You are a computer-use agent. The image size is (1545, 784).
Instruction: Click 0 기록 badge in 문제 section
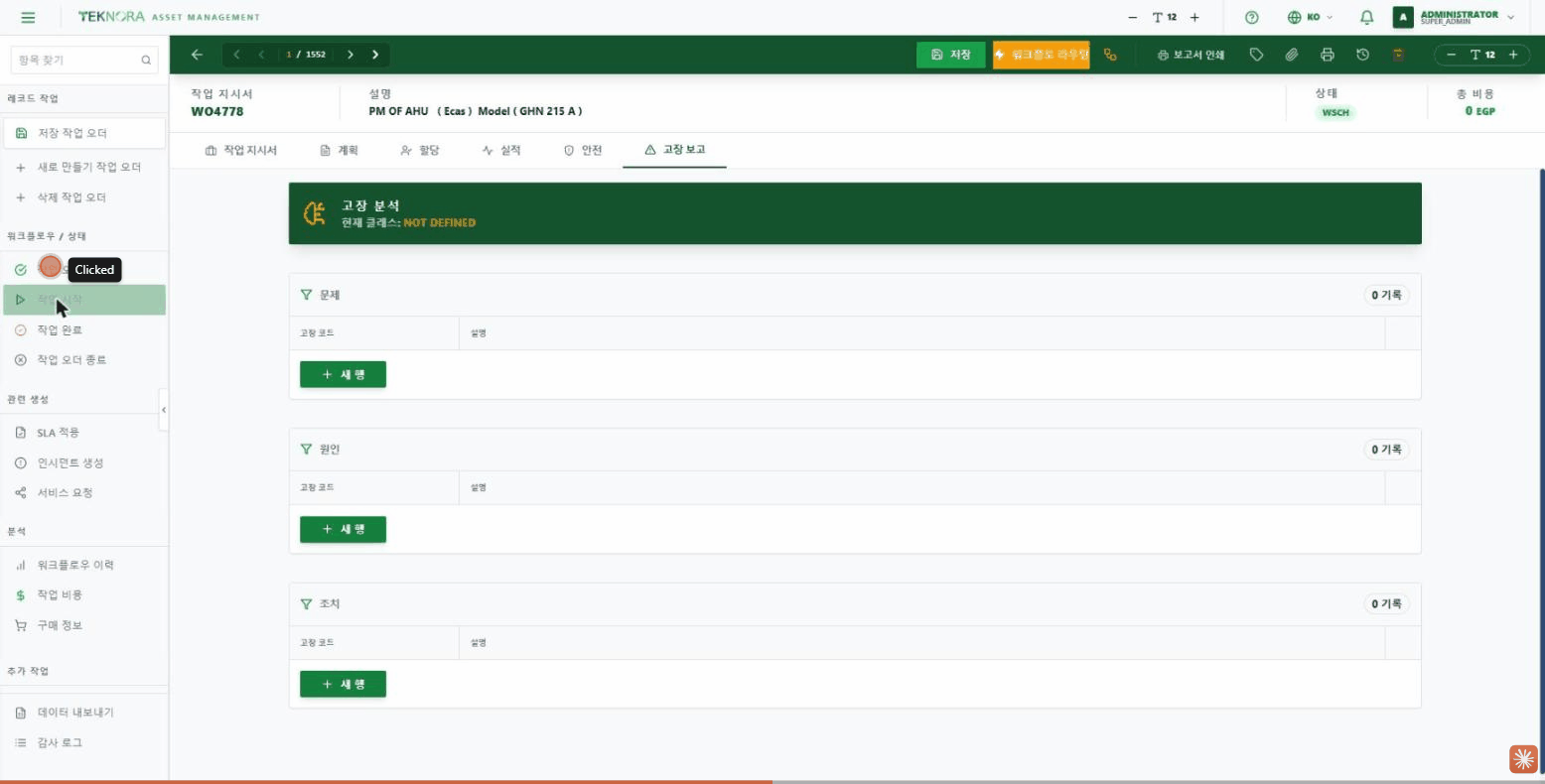tap(1386, 295)
